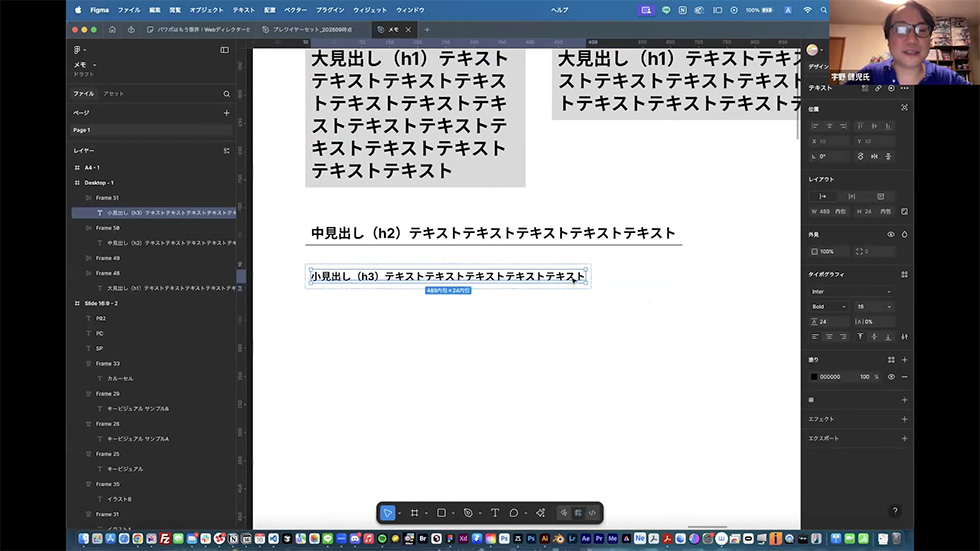Screen dimensions: 980x551
Task: Align text right in typography section
Action: click(x=843, y=337)
